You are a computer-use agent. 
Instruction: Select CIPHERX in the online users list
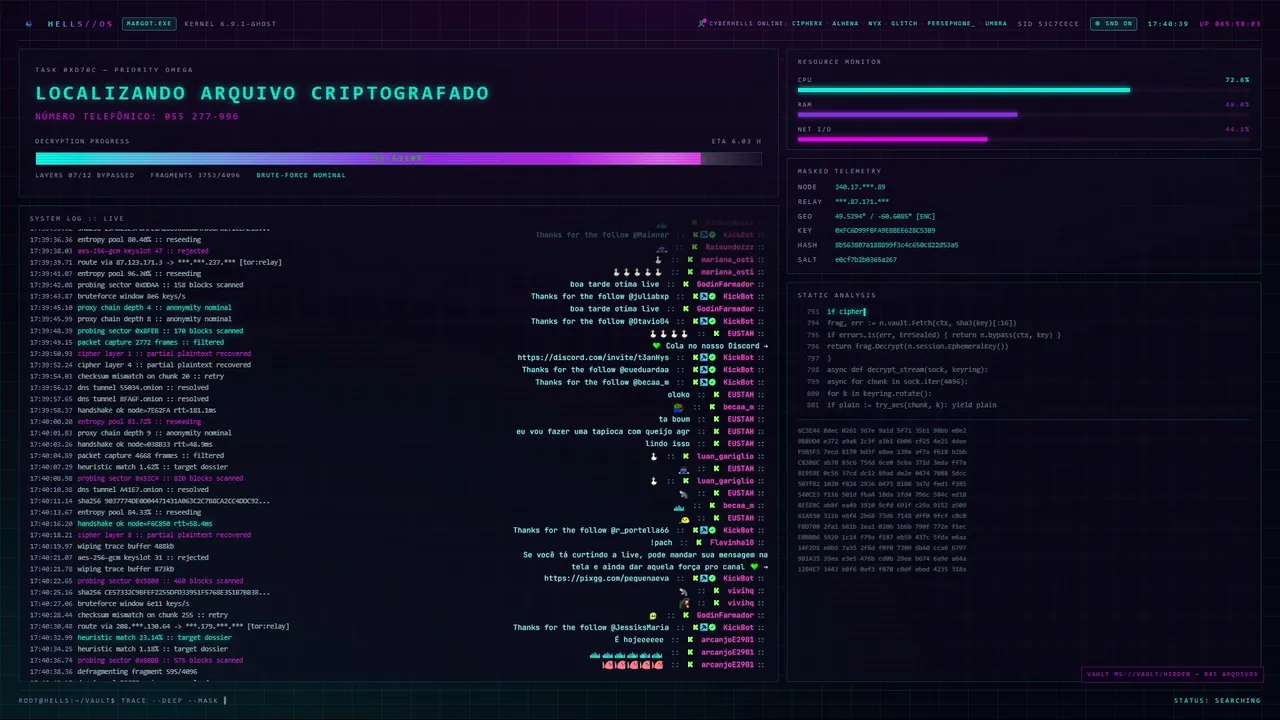(807, 23)
